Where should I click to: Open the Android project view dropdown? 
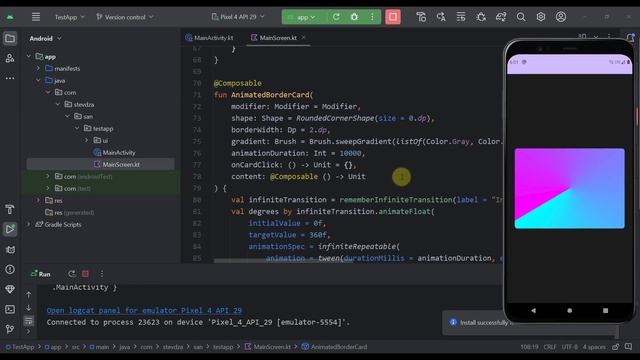(45, 38)
